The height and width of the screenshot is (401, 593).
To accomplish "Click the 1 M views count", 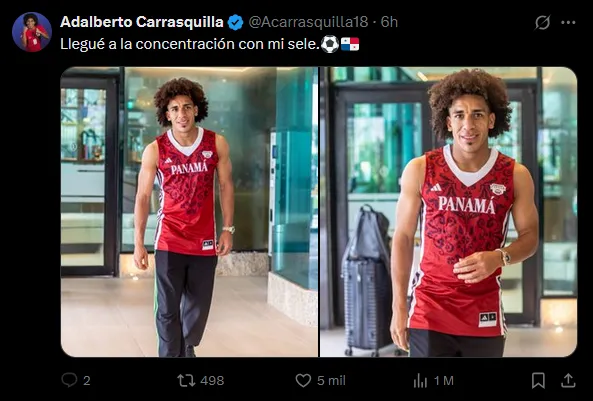I will 443,381.
